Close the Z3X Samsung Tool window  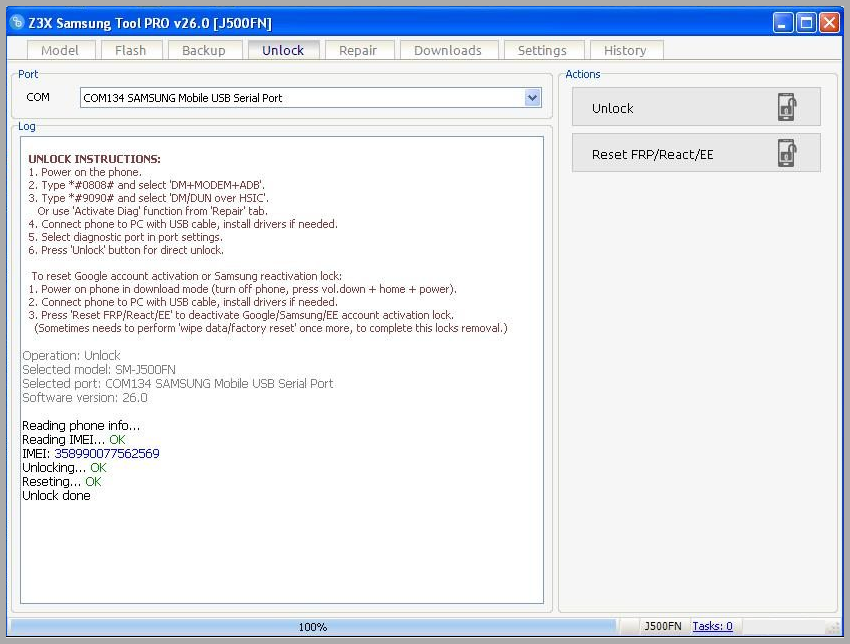(x=829, y=23)
